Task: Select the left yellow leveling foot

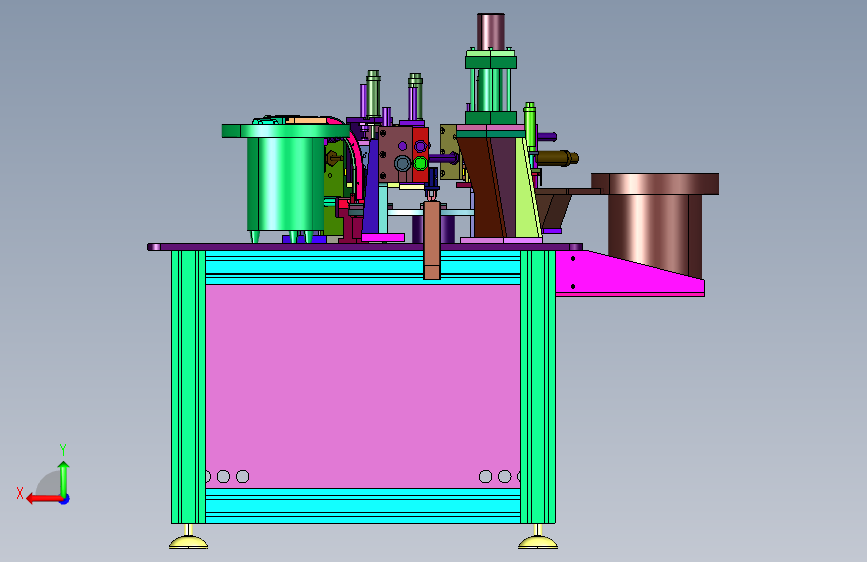Action: click(189, 538)
